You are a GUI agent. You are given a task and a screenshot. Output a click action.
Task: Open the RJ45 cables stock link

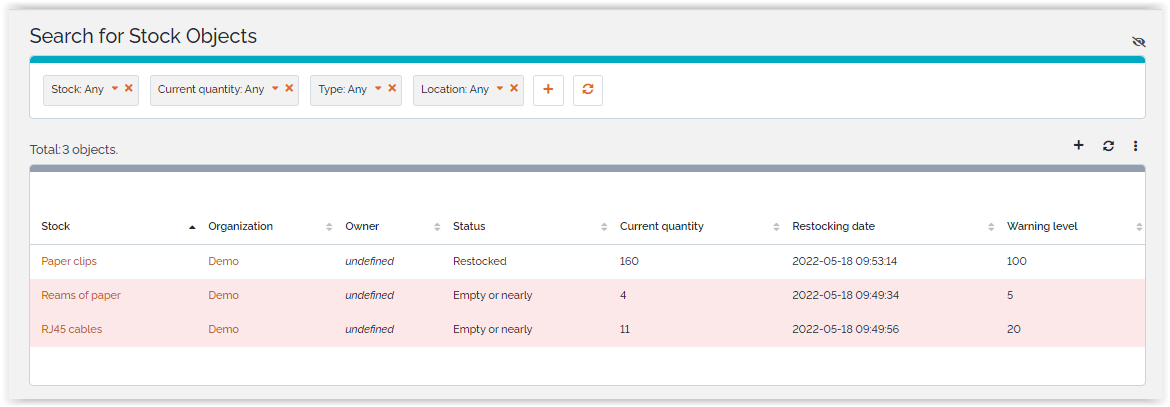tap(72, 329)
